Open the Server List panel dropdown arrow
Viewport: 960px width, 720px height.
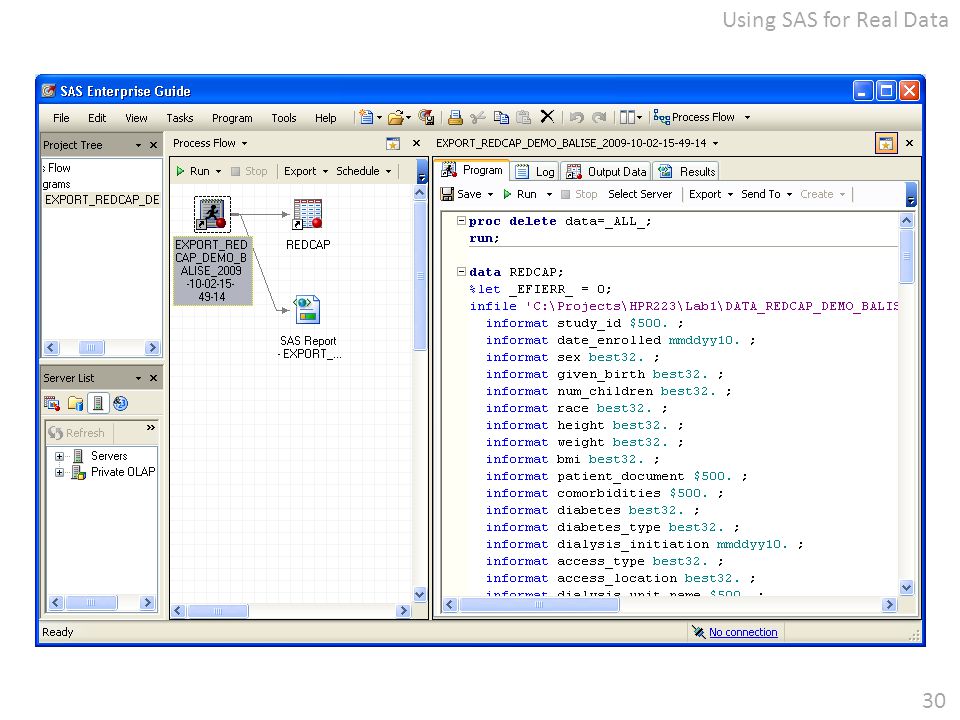pyautogui.click(x=138, y=378)
